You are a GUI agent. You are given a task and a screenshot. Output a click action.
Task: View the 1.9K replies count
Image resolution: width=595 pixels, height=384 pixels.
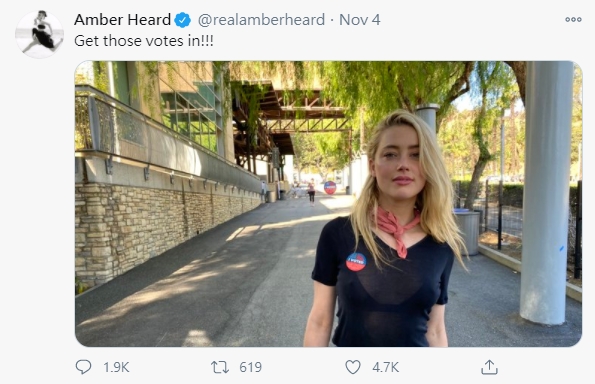point(116,367)
